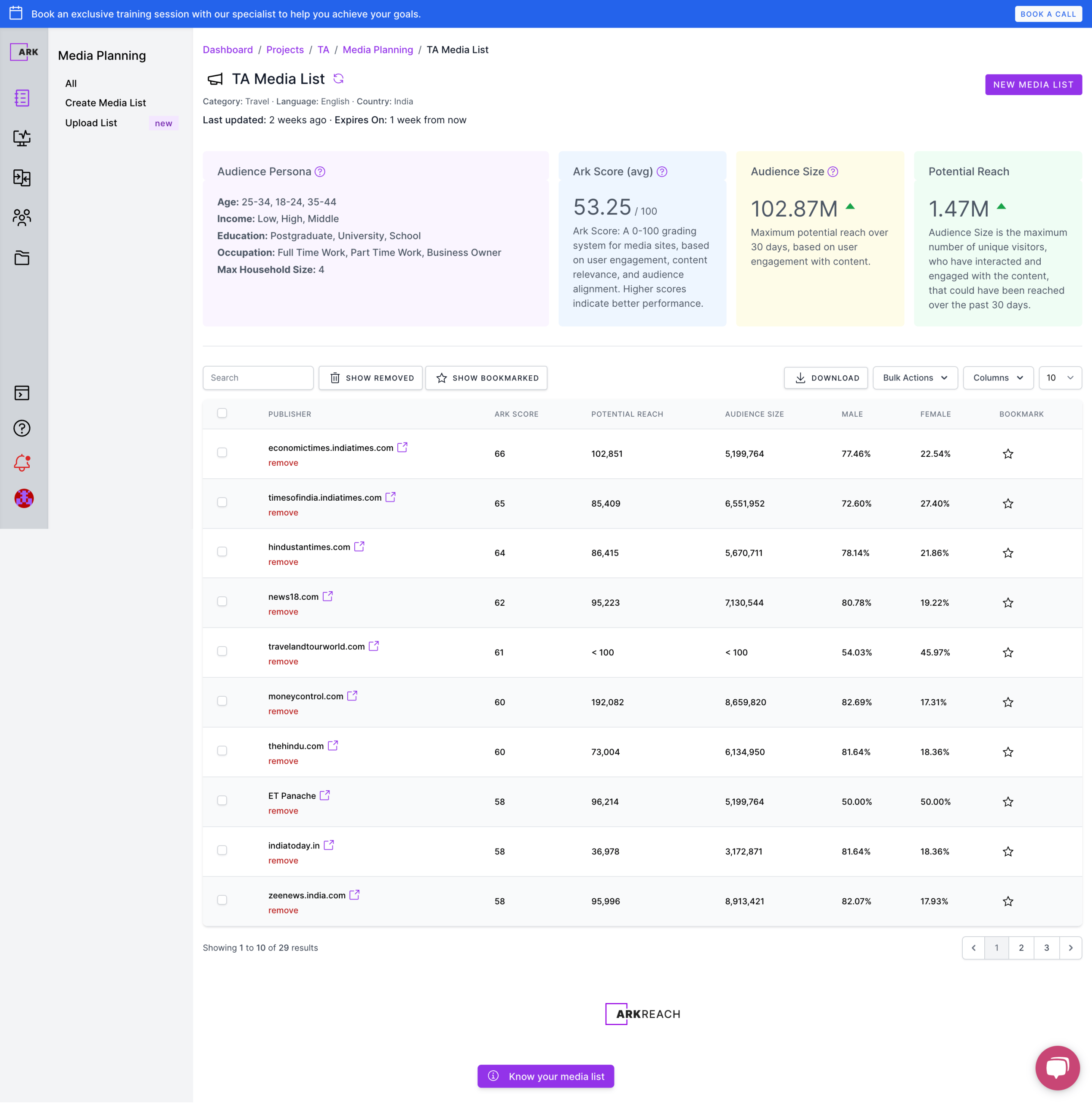Show Ark Score help tooltip
1092x1103 pixels.
click(662, 172)
